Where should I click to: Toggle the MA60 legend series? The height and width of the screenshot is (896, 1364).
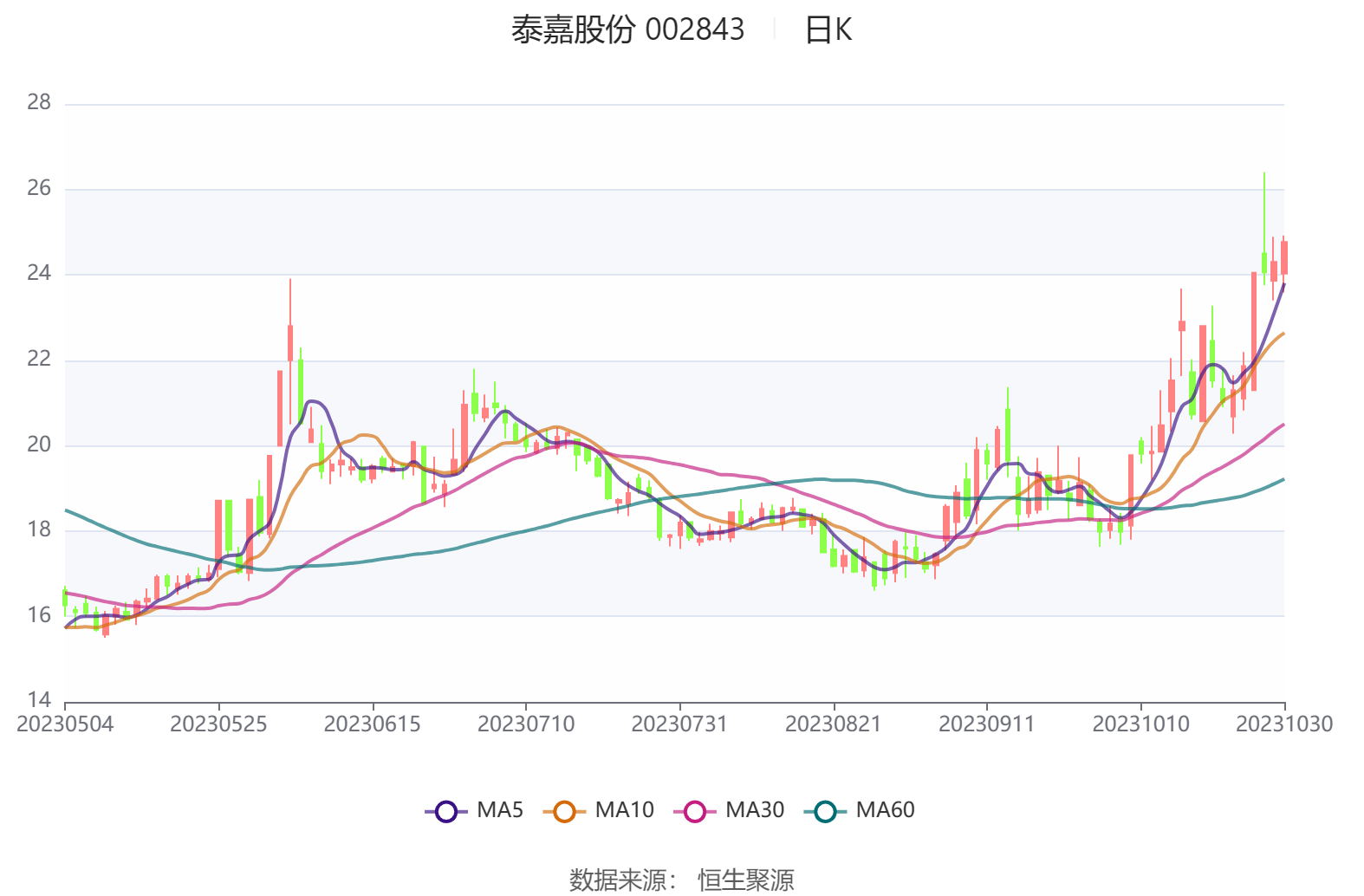[x=860, y=811]
